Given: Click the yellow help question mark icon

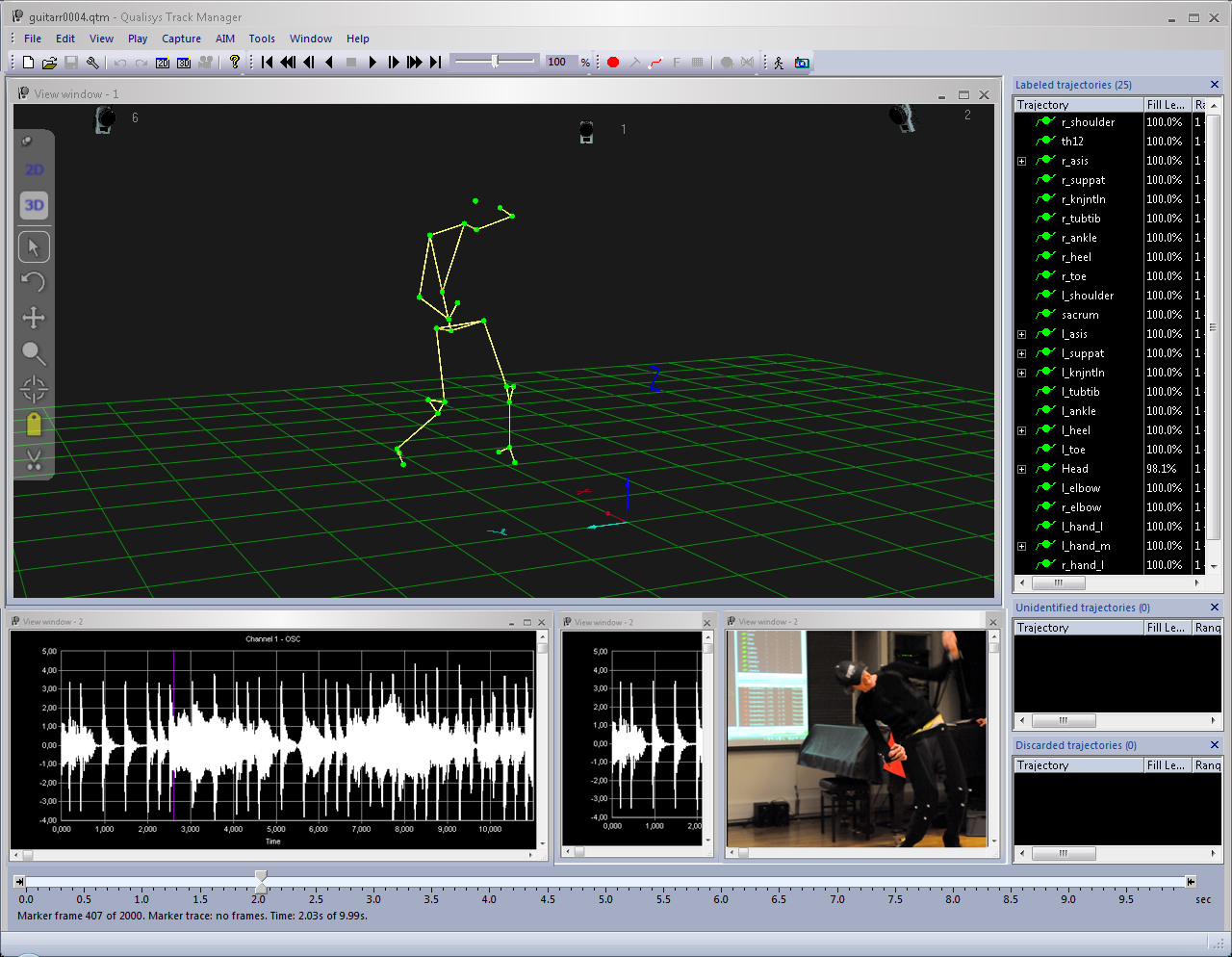Looking at the screenshot, I should click(x=234, y=63).
